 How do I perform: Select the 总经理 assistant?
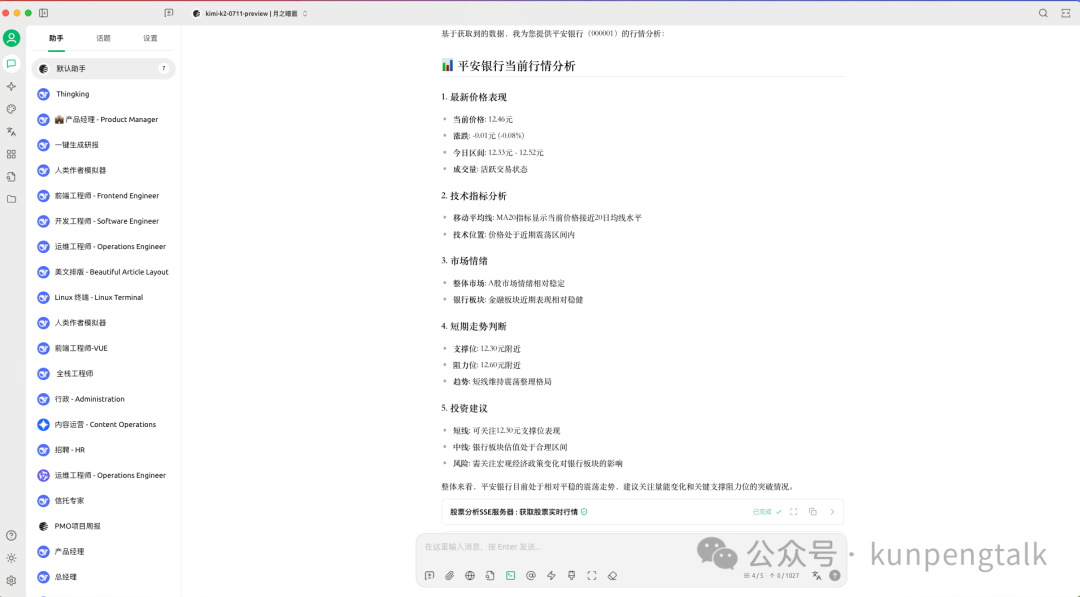tap(103, 577)
